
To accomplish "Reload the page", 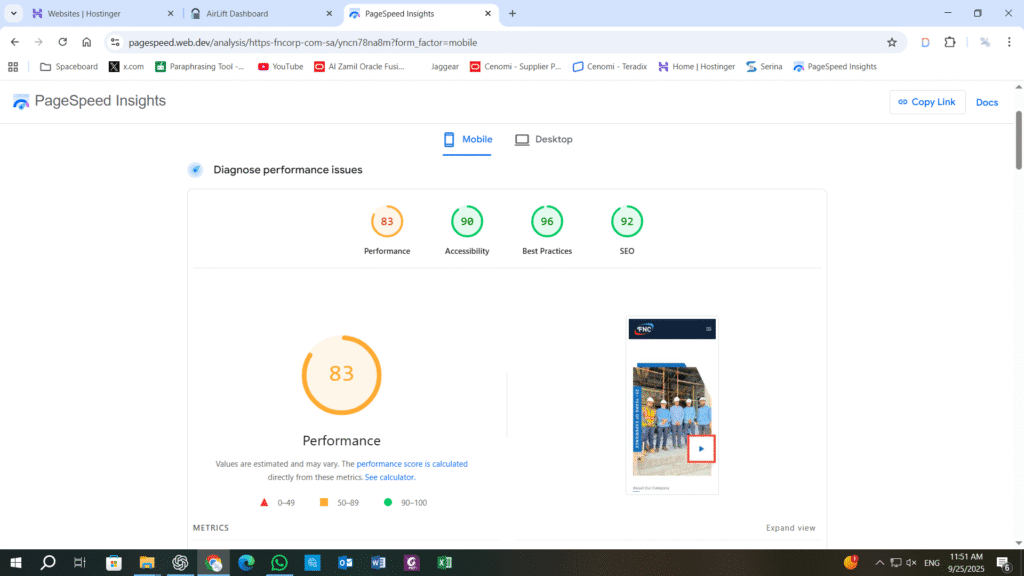I will (63, 42).
